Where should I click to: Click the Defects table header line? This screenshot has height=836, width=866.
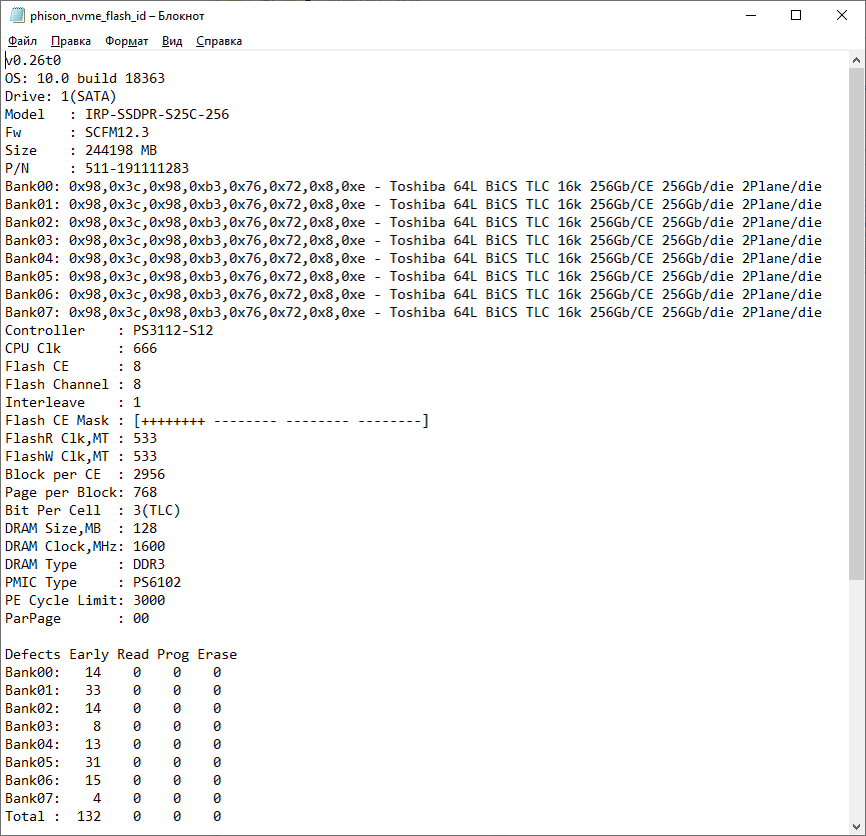click(121, 654)
